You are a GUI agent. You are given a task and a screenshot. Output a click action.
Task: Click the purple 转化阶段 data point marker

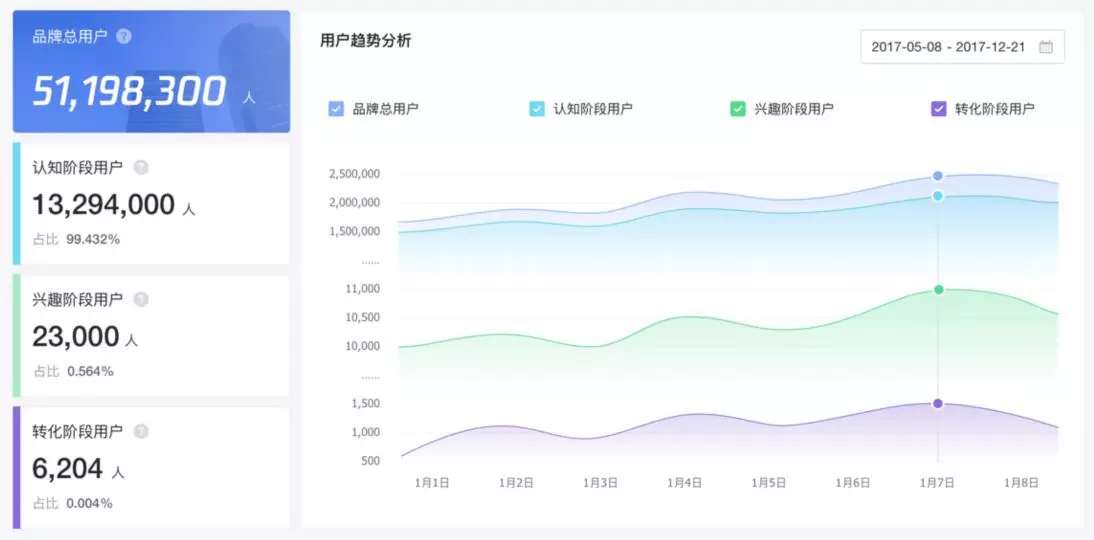coord(938,404)
